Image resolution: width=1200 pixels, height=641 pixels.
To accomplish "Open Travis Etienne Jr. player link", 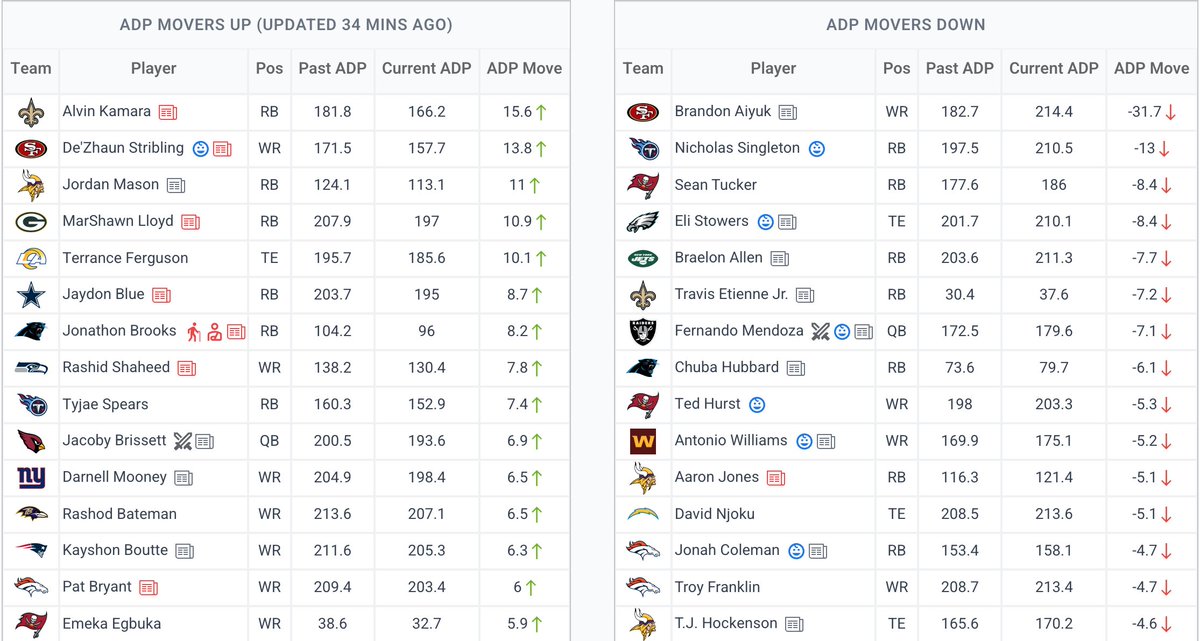I will click(731, 295).
